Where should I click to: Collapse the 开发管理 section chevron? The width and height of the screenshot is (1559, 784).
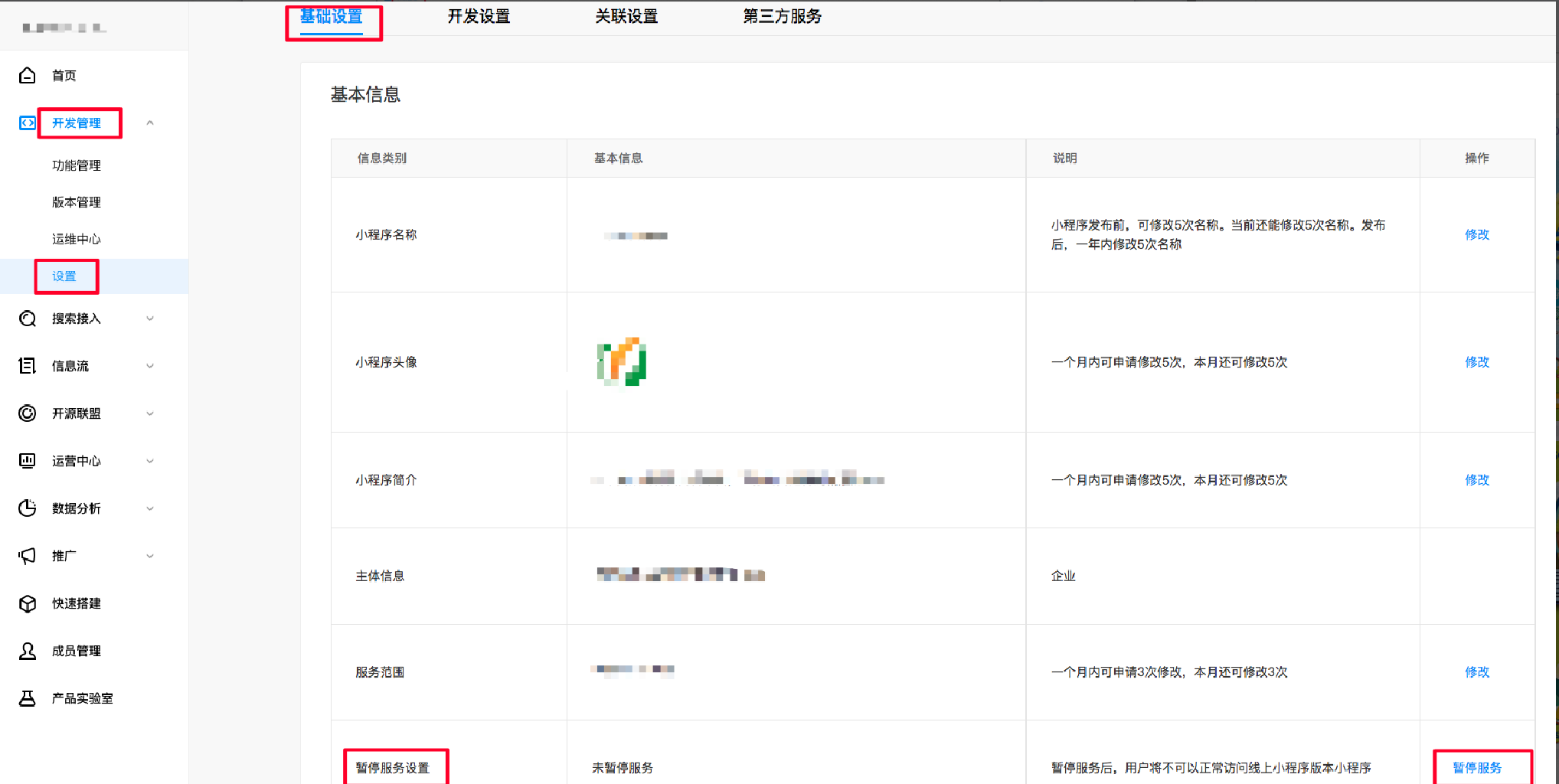150,122
